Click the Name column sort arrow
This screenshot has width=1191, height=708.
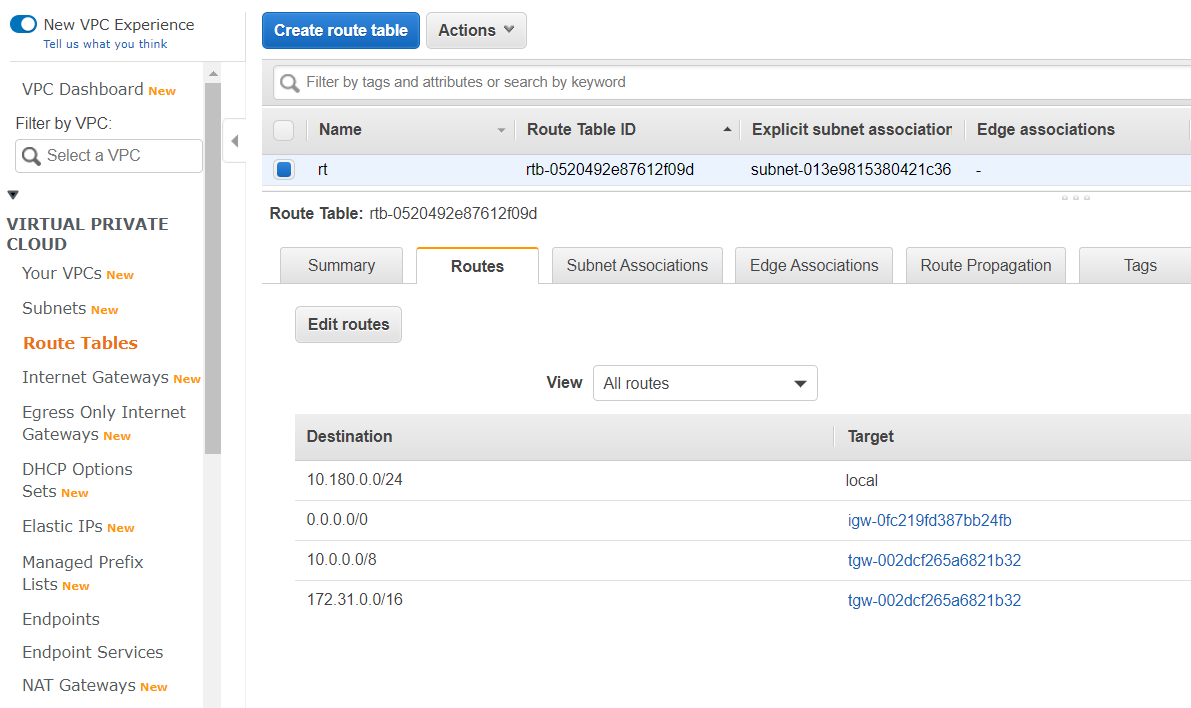(501, 130)
